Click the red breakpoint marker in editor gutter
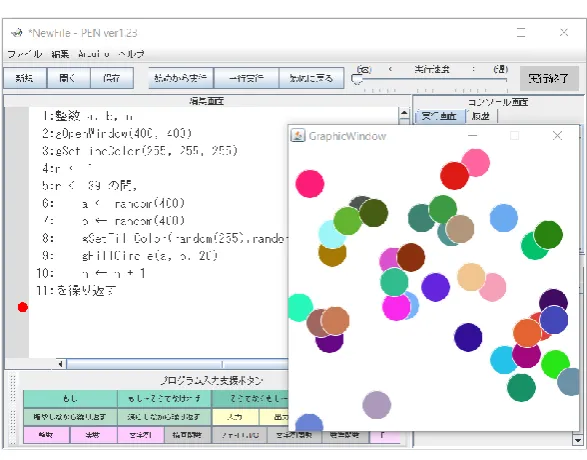 (x=23, y=307)
